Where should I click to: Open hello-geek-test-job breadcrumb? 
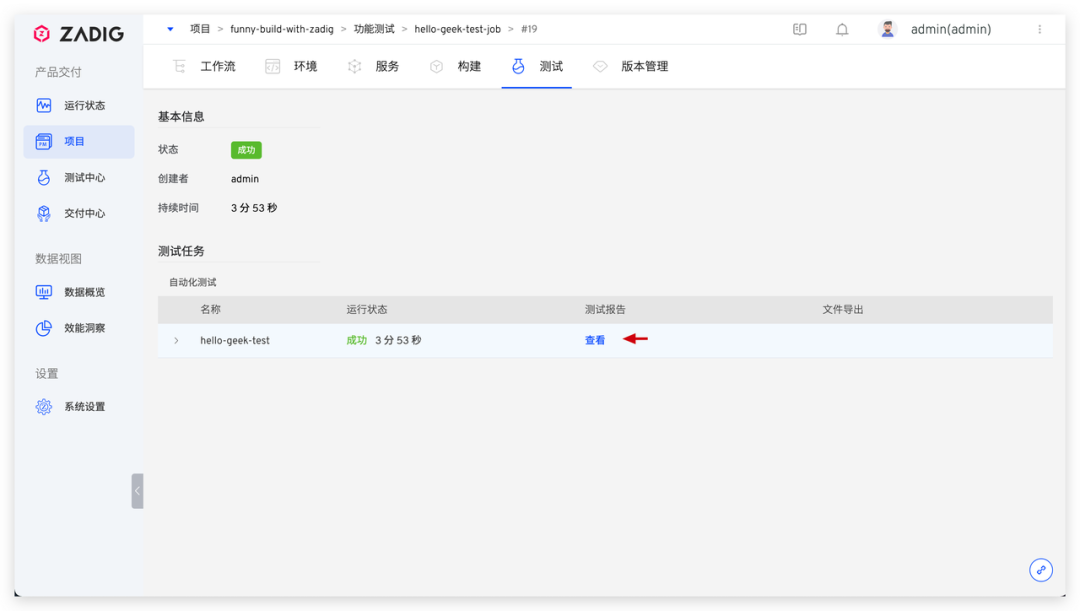pos(457,29)
